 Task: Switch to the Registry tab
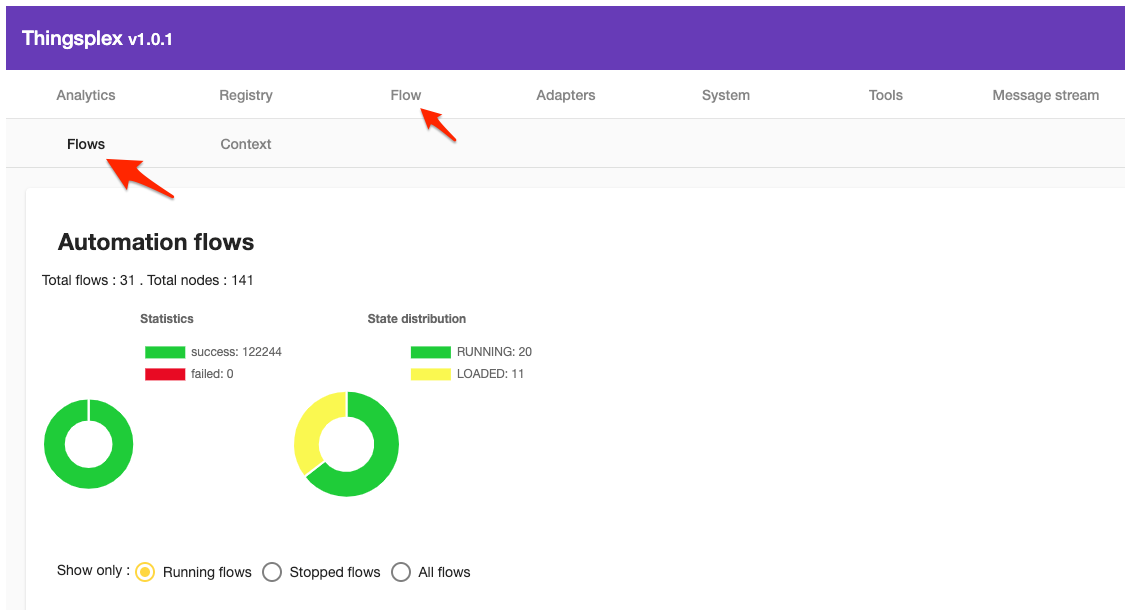(x=245, y=95)
